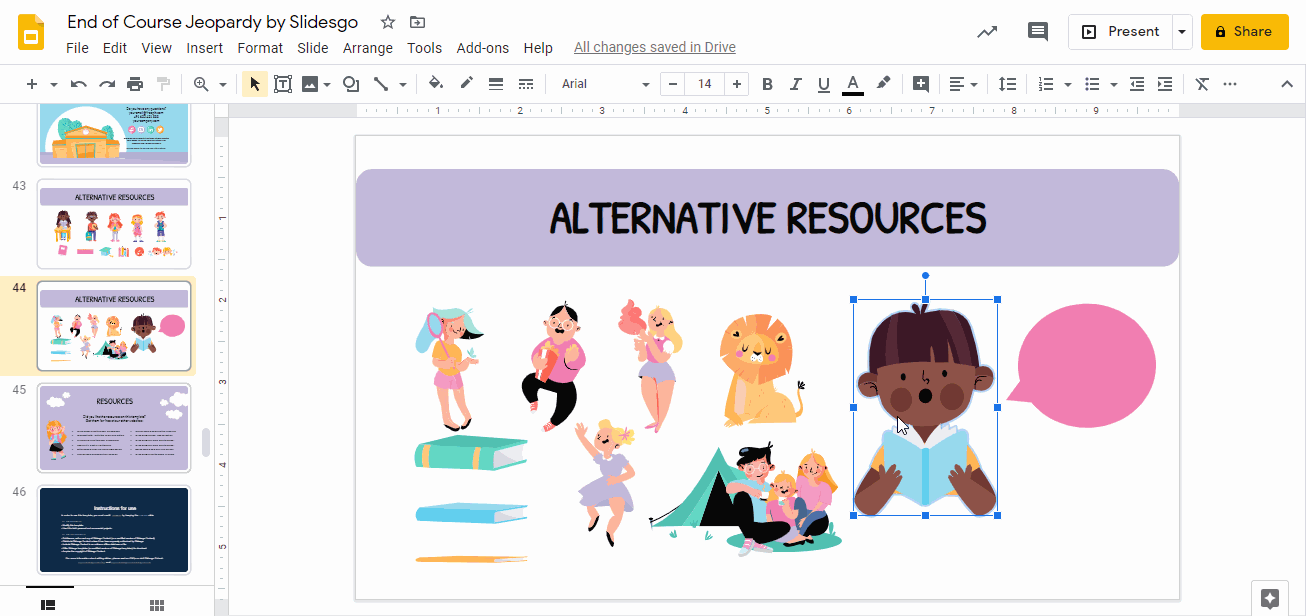Viewport: 1306px width, 616px height.
Task: Open the Present options dropdown arrow
Action: click(x=1182, y=31)
